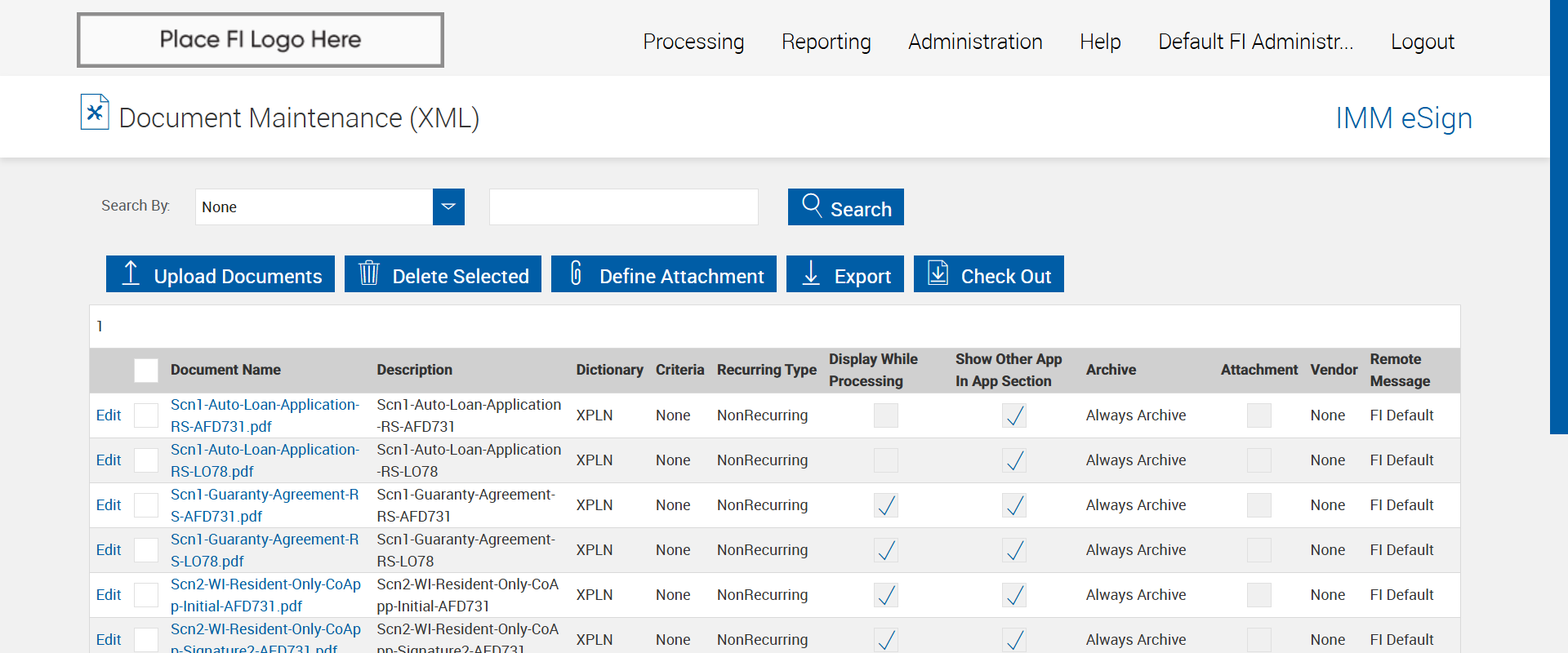Image resolution: width=1568 pixels, height=653 pixels.
Task: Click the Document Maintenance XML page icon
Action: [x=95, y=113]
